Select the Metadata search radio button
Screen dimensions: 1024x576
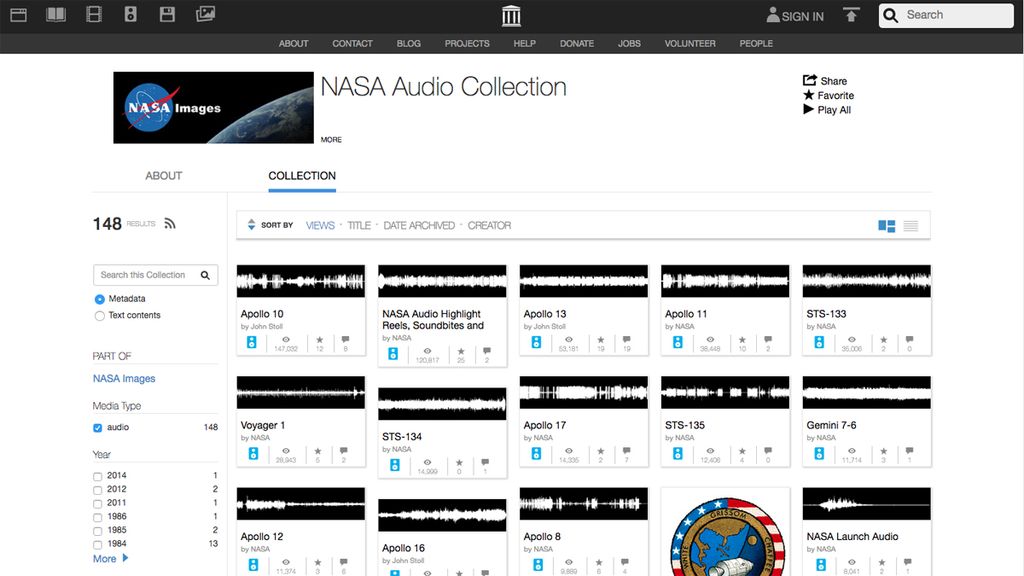tap(100, 298)
